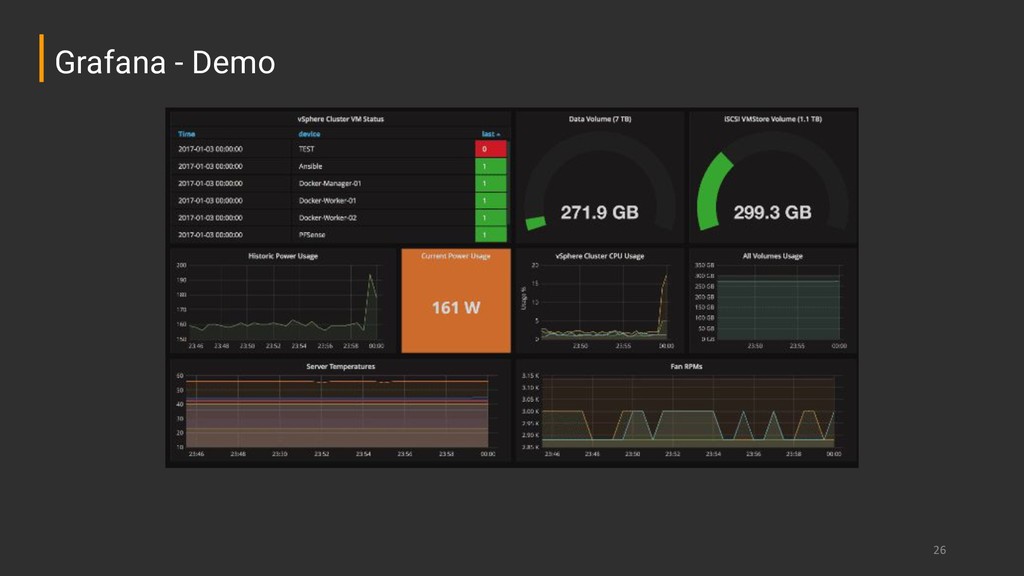Open the 'iSCSI VMStore Volume (1.1 TB)' panel title
Image resolution: width=1024 pixels, height=576 pixels.
[773, 119]
